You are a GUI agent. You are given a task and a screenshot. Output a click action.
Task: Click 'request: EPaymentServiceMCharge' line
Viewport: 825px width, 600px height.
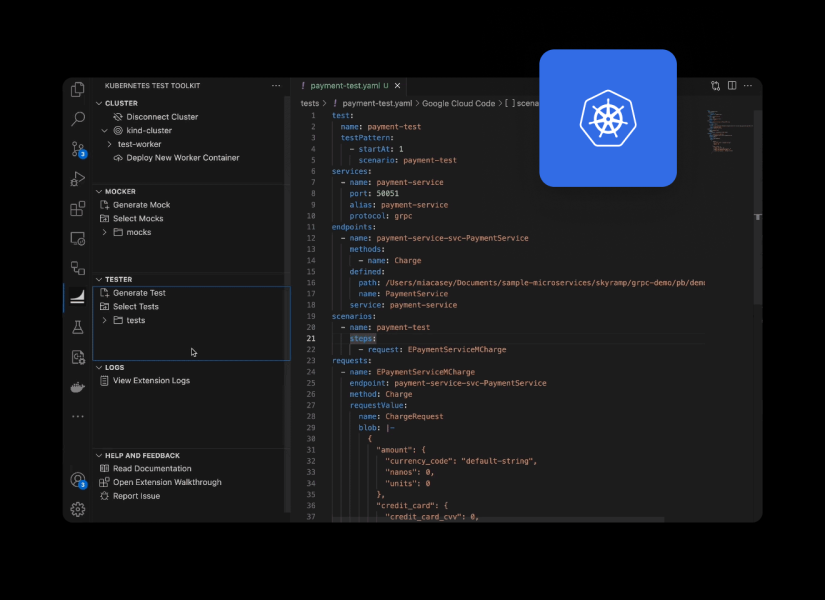432,349
